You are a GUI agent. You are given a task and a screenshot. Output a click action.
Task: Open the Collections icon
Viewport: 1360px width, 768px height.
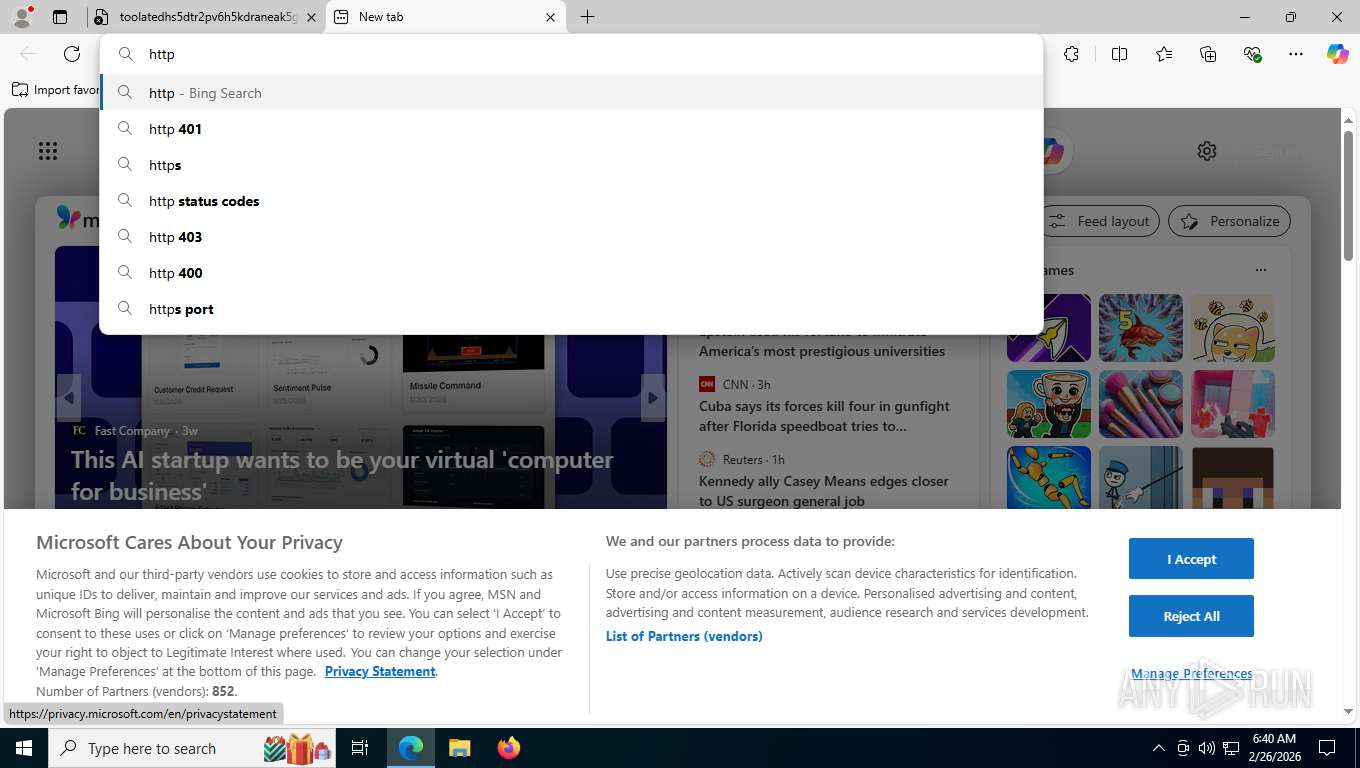[1208, 54]
